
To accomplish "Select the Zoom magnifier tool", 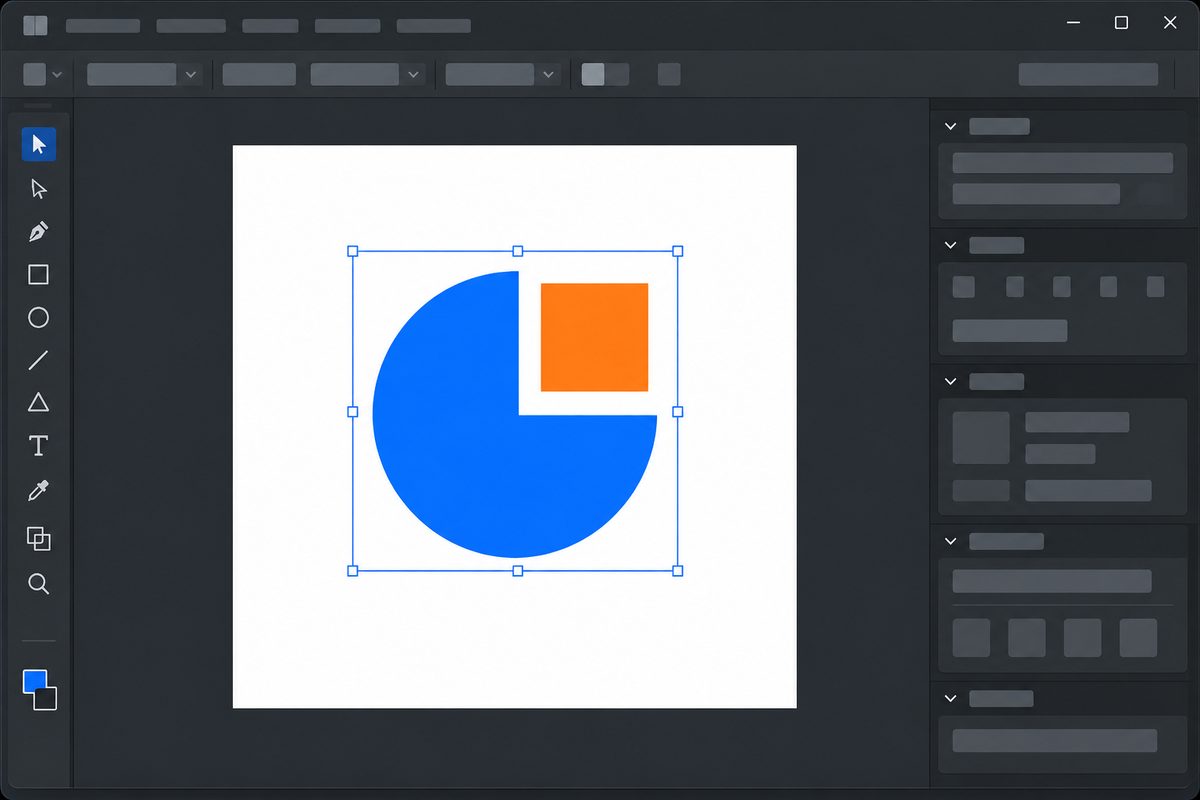I will (x=38, y=584).
